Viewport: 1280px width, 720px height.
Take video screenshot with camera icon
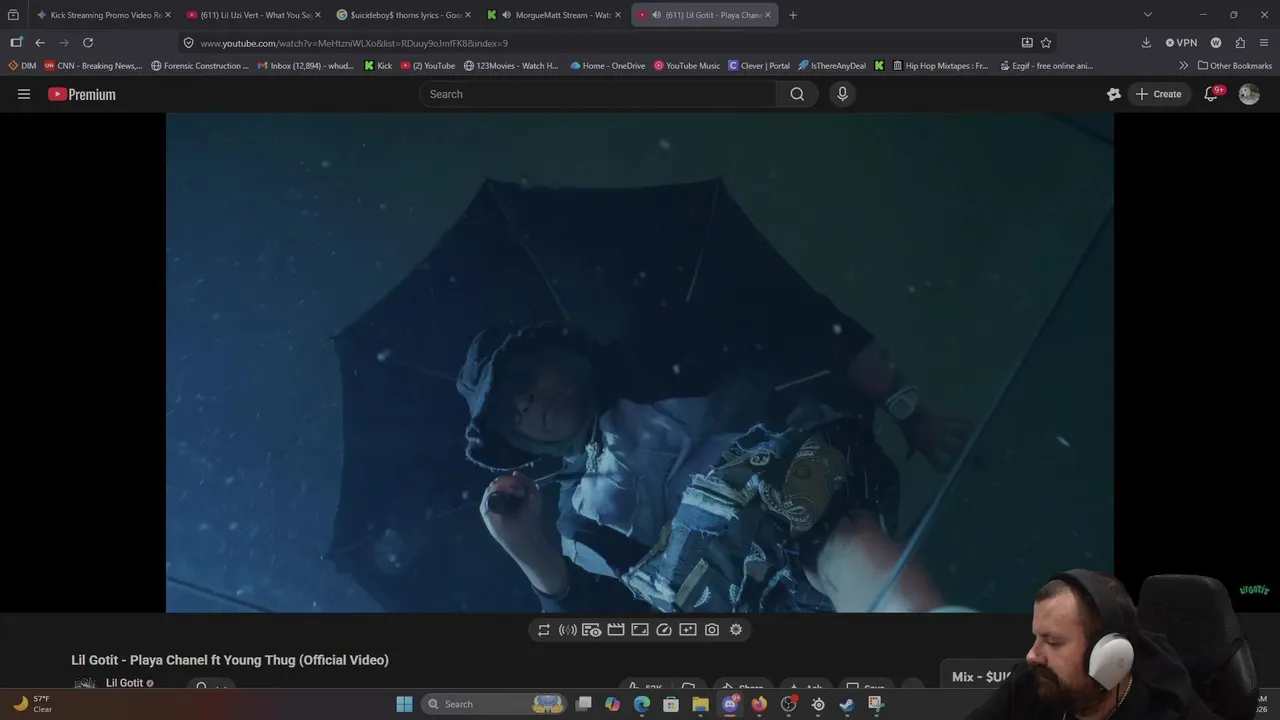(x=712, y=630)
